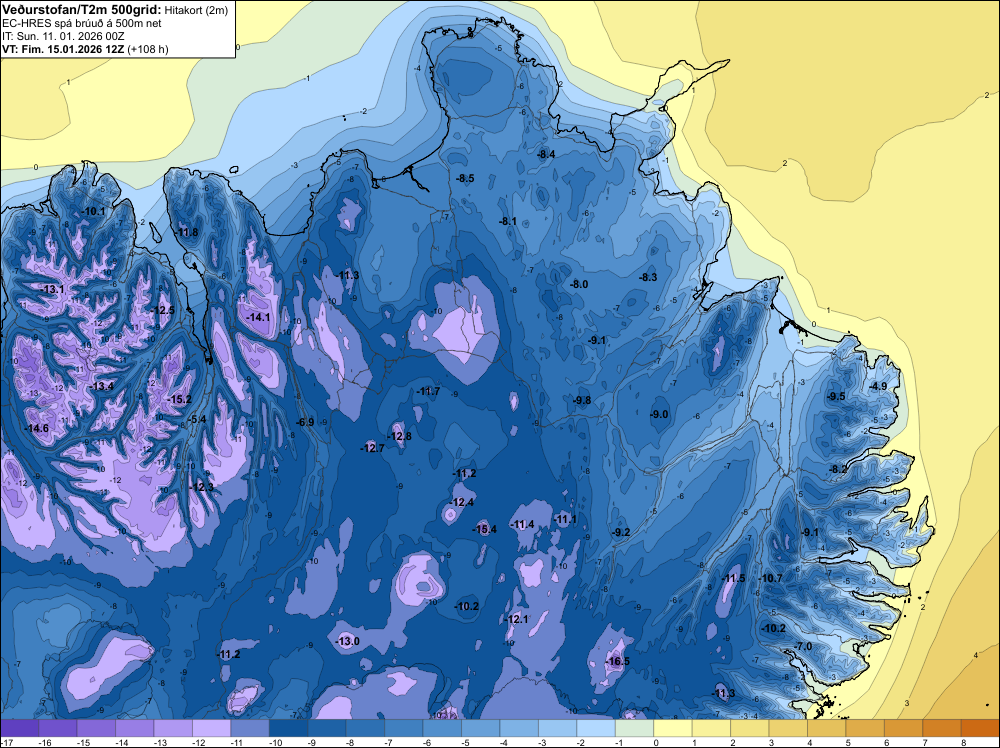Image resolution: width=1000 pixels, height=748 pixels.
Task: Click the -16.5 temperature value
Action: point(617,661)
